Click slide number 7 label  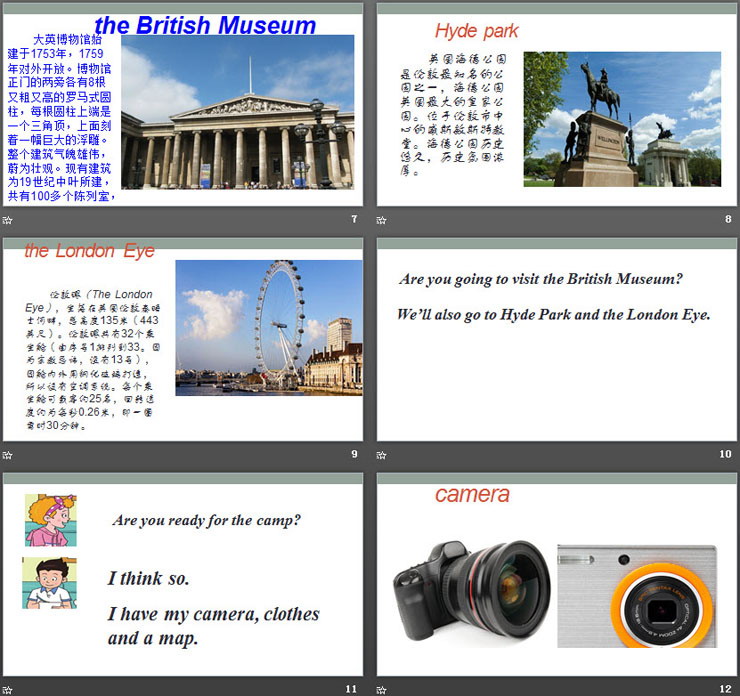[354, 218]
